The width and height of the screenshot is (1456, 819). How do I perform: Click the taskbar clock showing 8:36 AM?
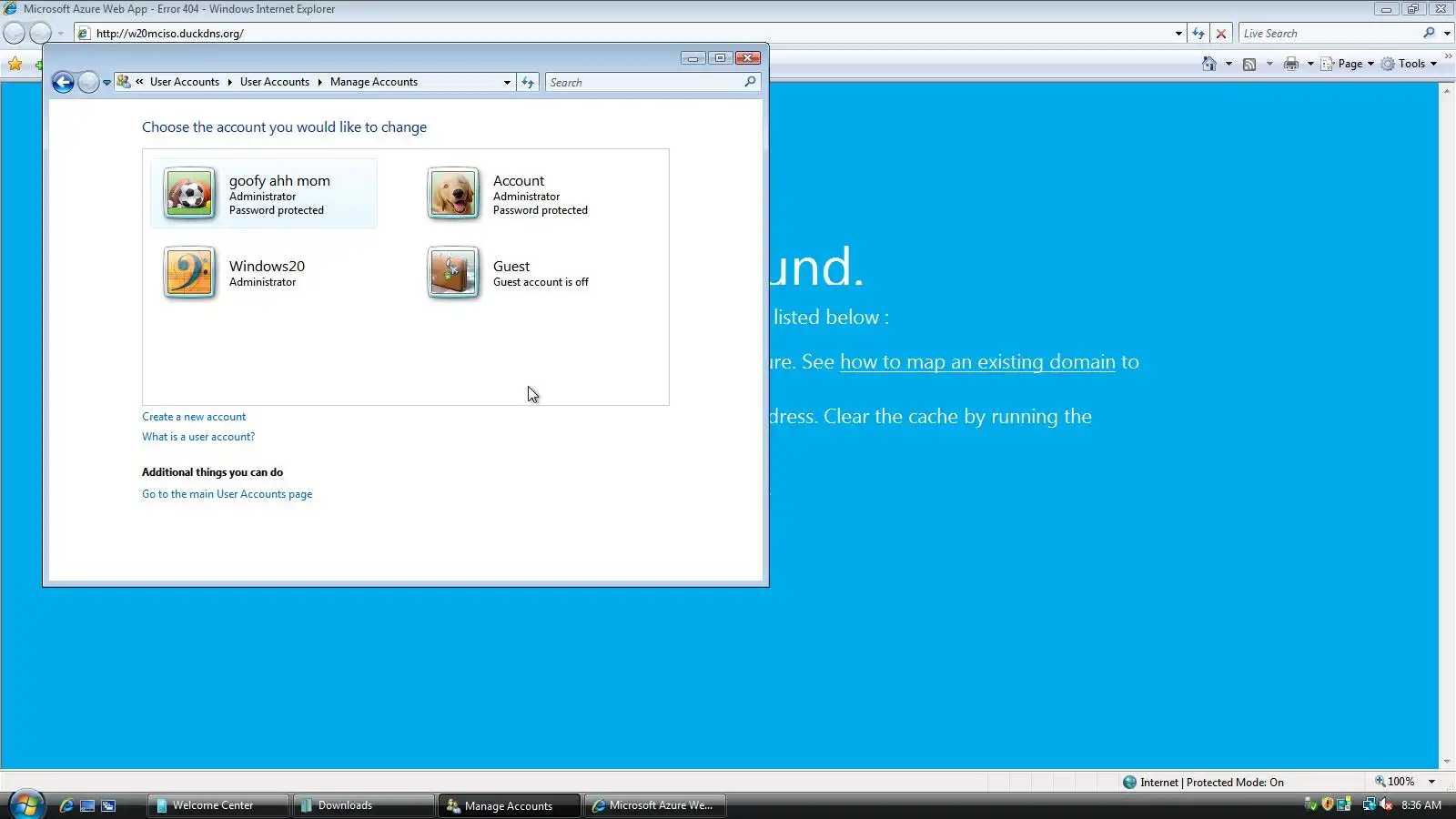pos(1421,804)
